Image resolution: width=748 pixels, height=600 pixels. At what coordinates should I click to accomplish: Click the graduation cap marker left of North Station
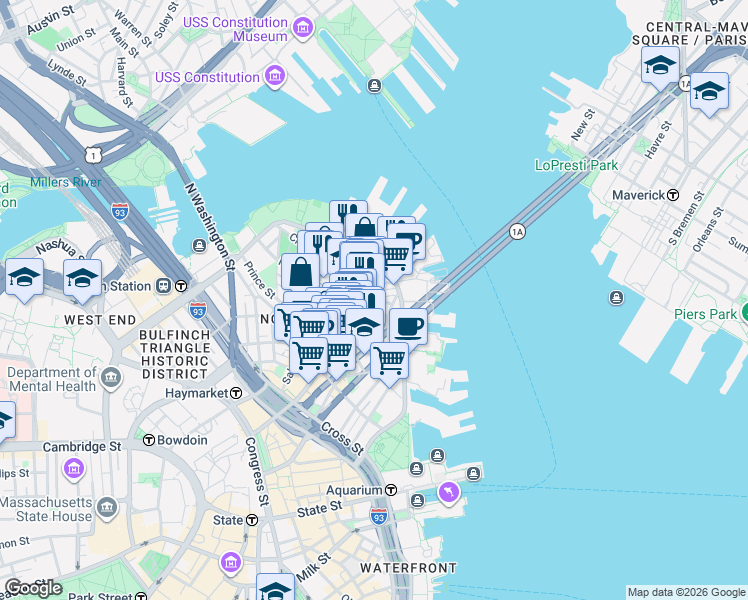coord(24,278)
